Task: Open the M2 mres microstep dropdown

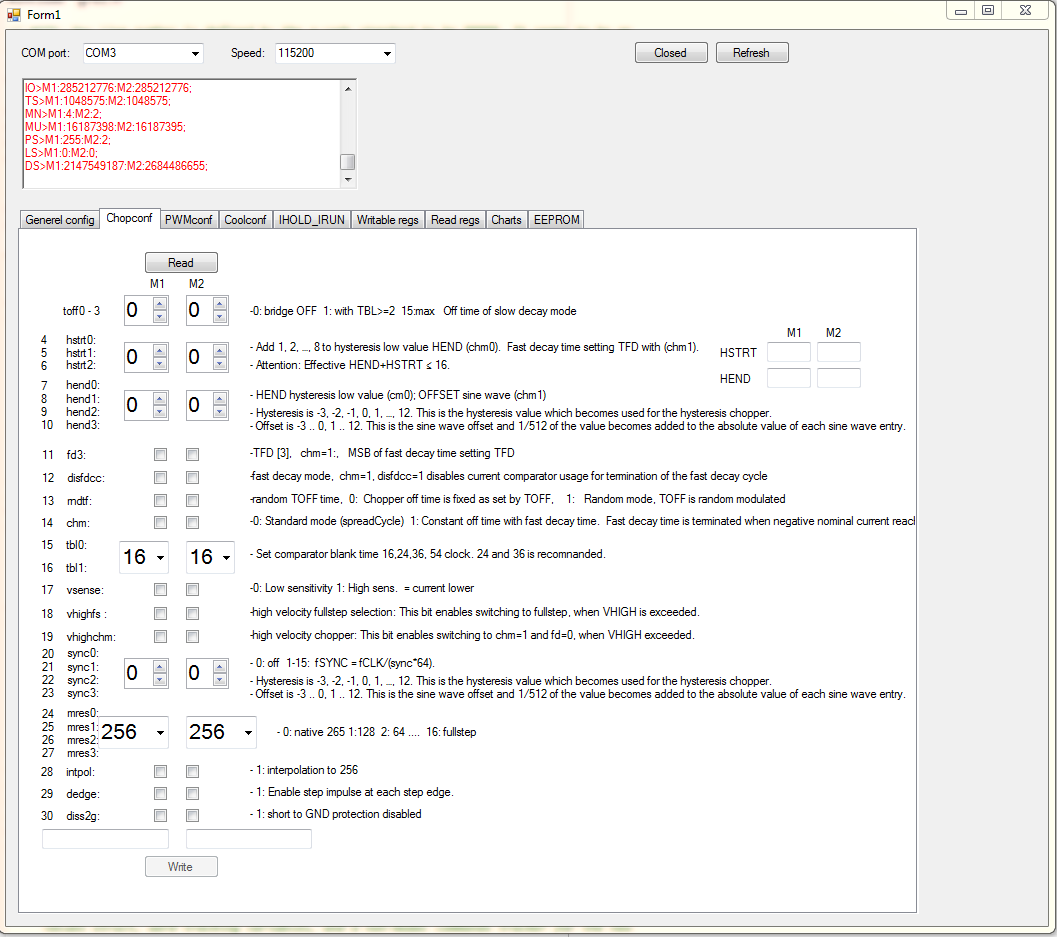Action: [x=248, y=733]
